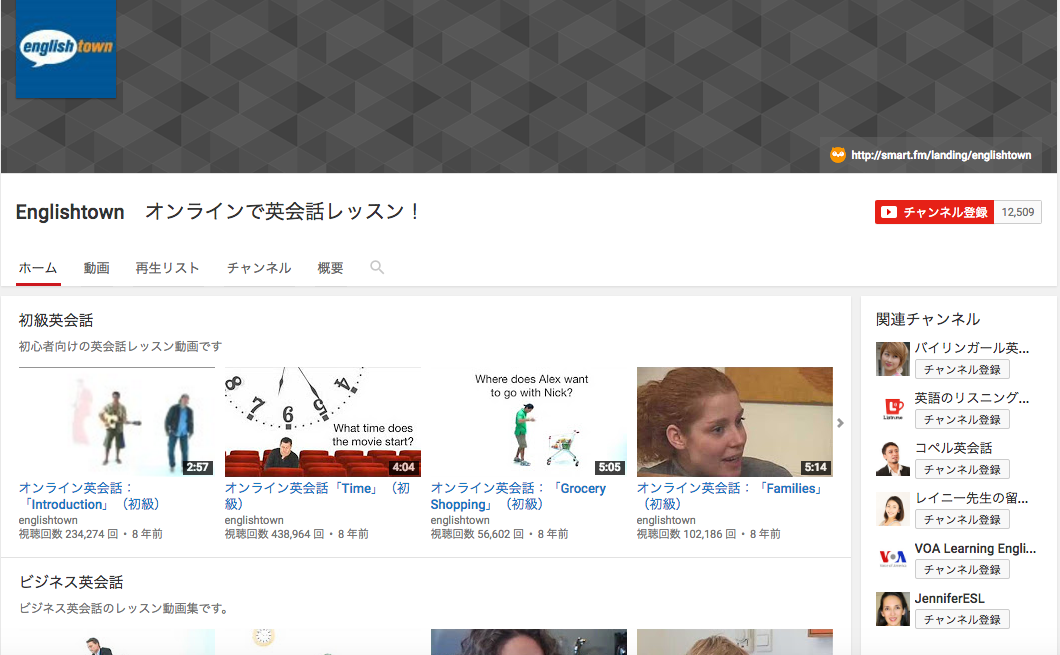Click the smart.fm link icon in banner
1060x655 pixels.
pyautogui.click(x=838, y=155)
